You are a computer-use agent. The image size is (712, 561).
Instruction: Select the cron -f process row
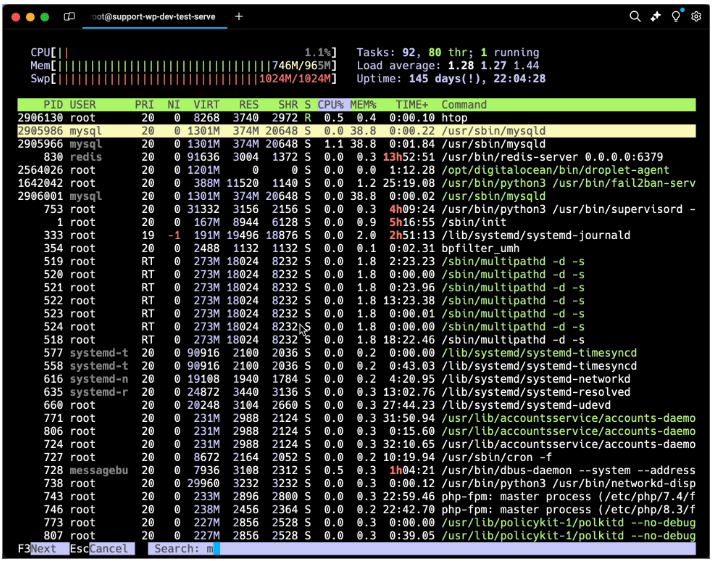[356, 457]
